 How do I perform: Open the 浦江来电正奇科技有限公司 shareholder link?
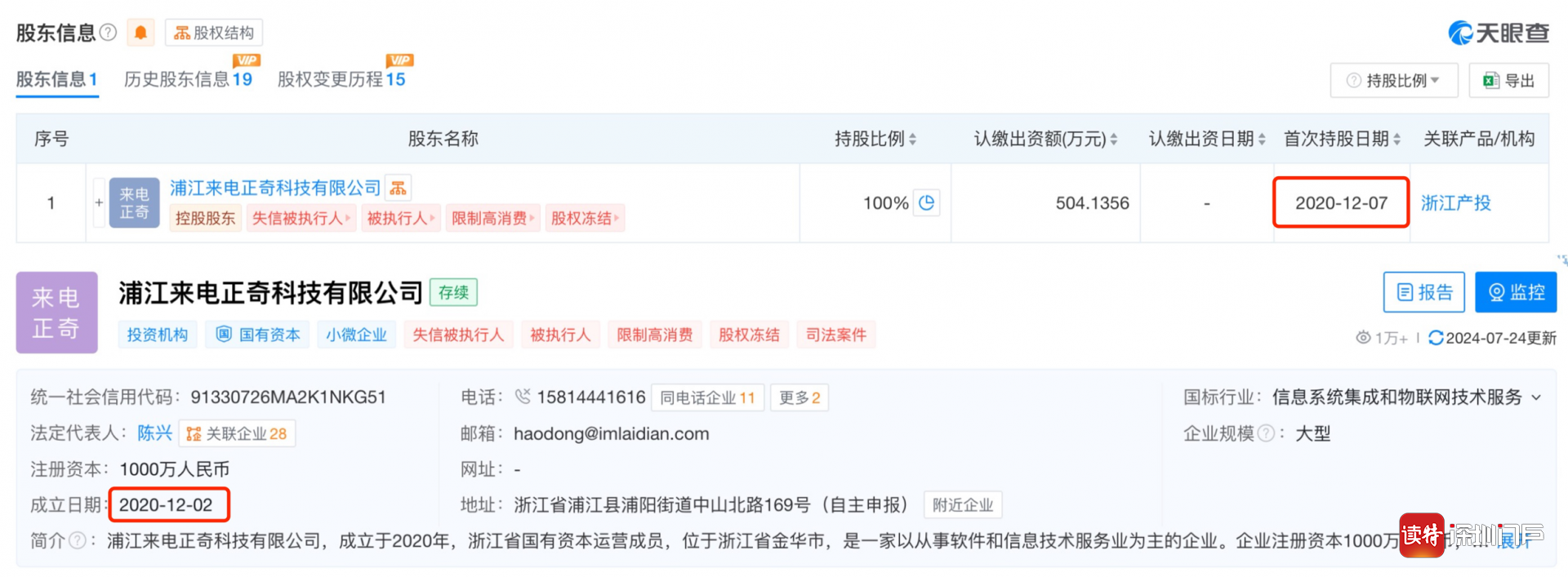pyautogui.click(x=275, y=188)
